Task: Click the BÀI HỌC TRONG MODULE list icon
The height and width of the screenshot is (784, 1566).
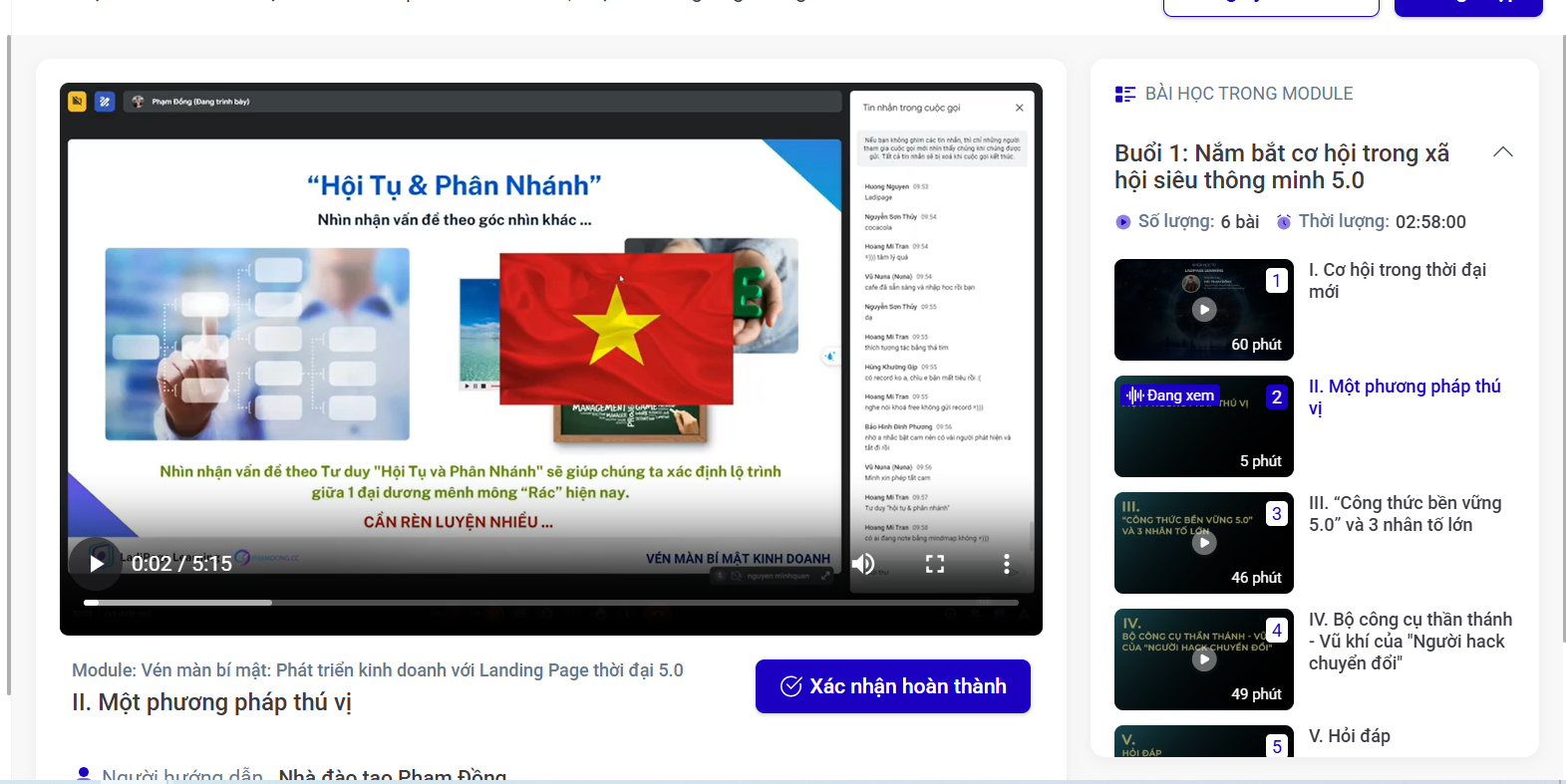Action: click(1125, 94)
